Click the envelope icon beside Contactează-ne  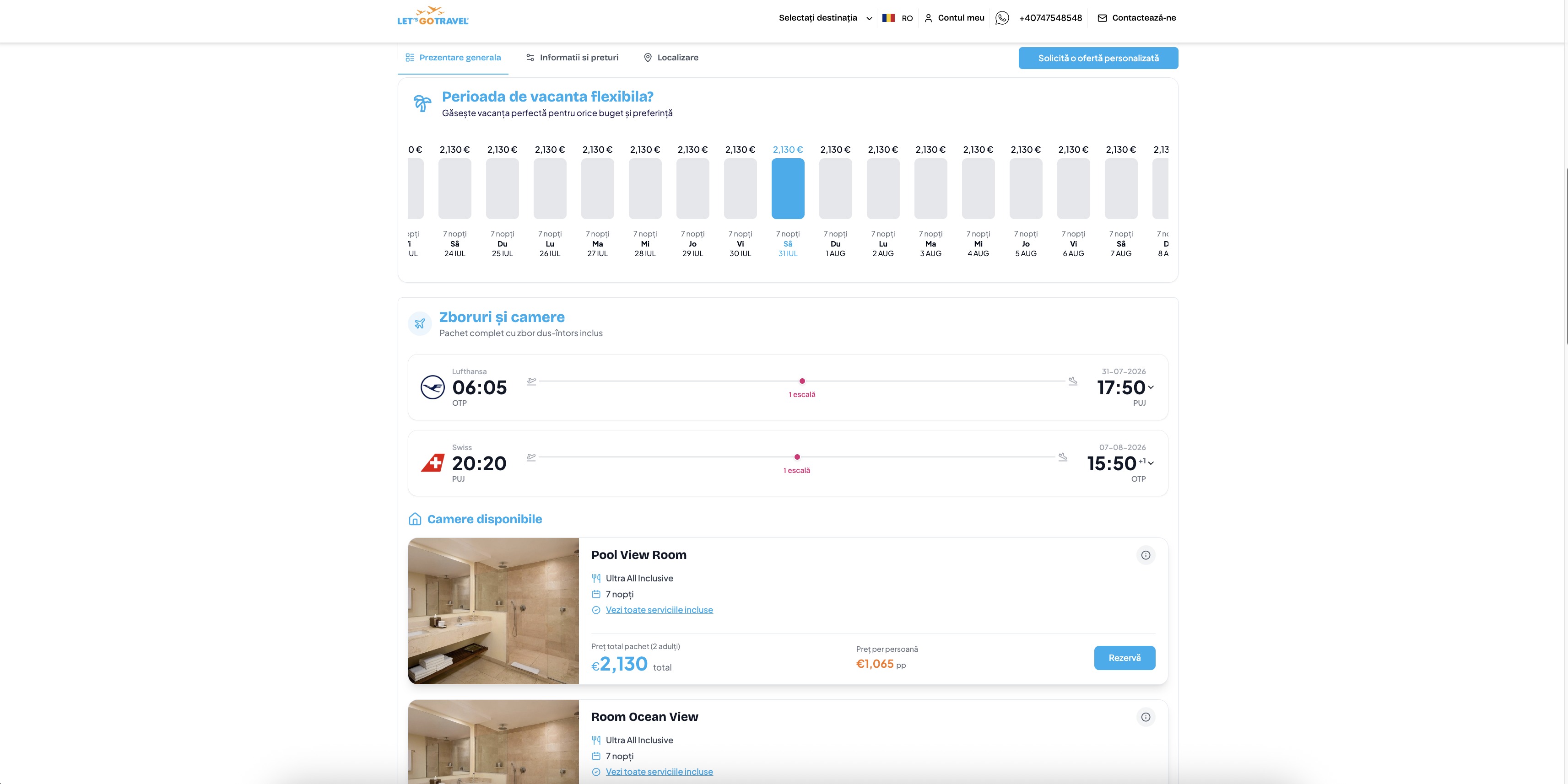pos(1103,18)
